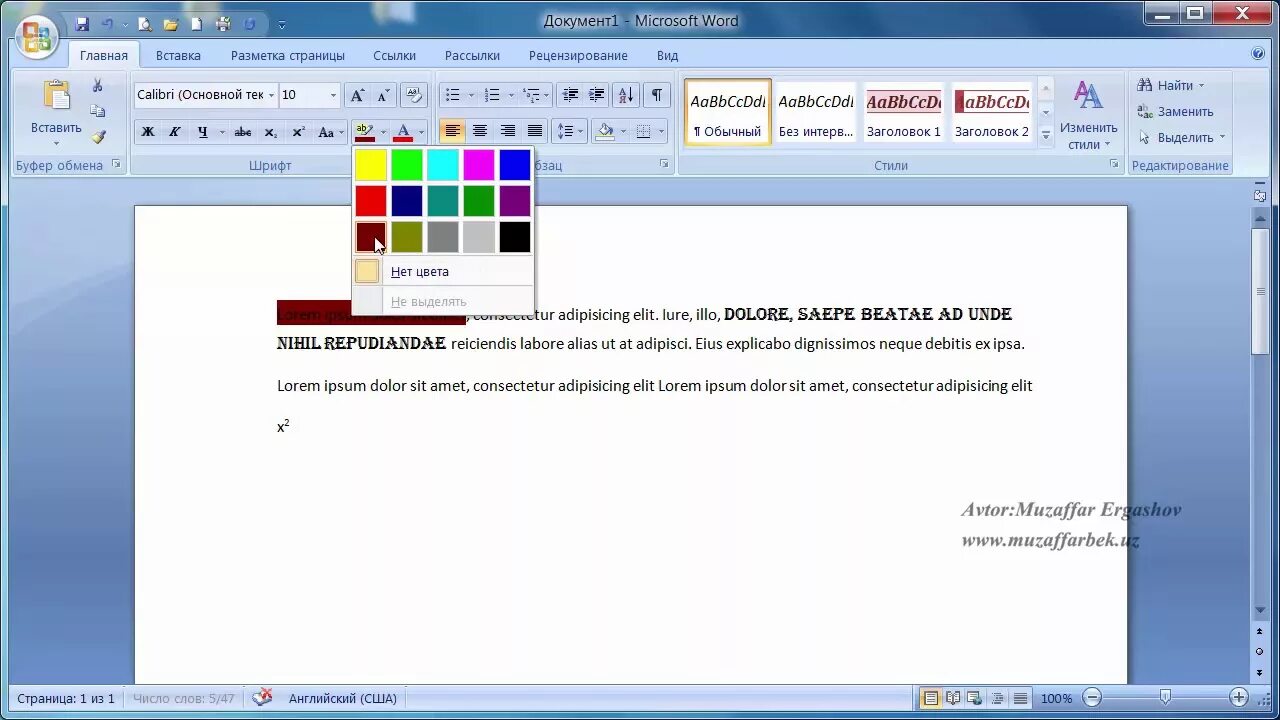Switch to Draft view in status bar
The width and height of the screenshot is (1280, 720).
point(1020,698)
